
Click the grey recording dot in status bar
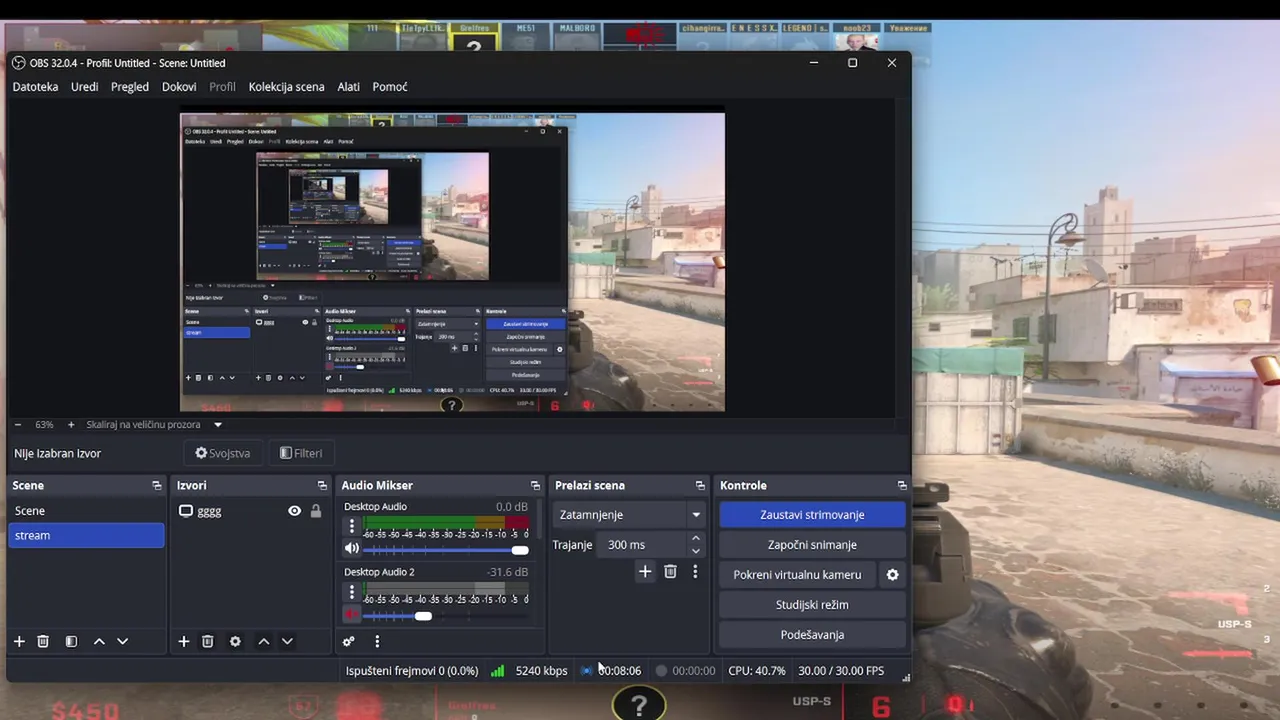tap(661, 671)
